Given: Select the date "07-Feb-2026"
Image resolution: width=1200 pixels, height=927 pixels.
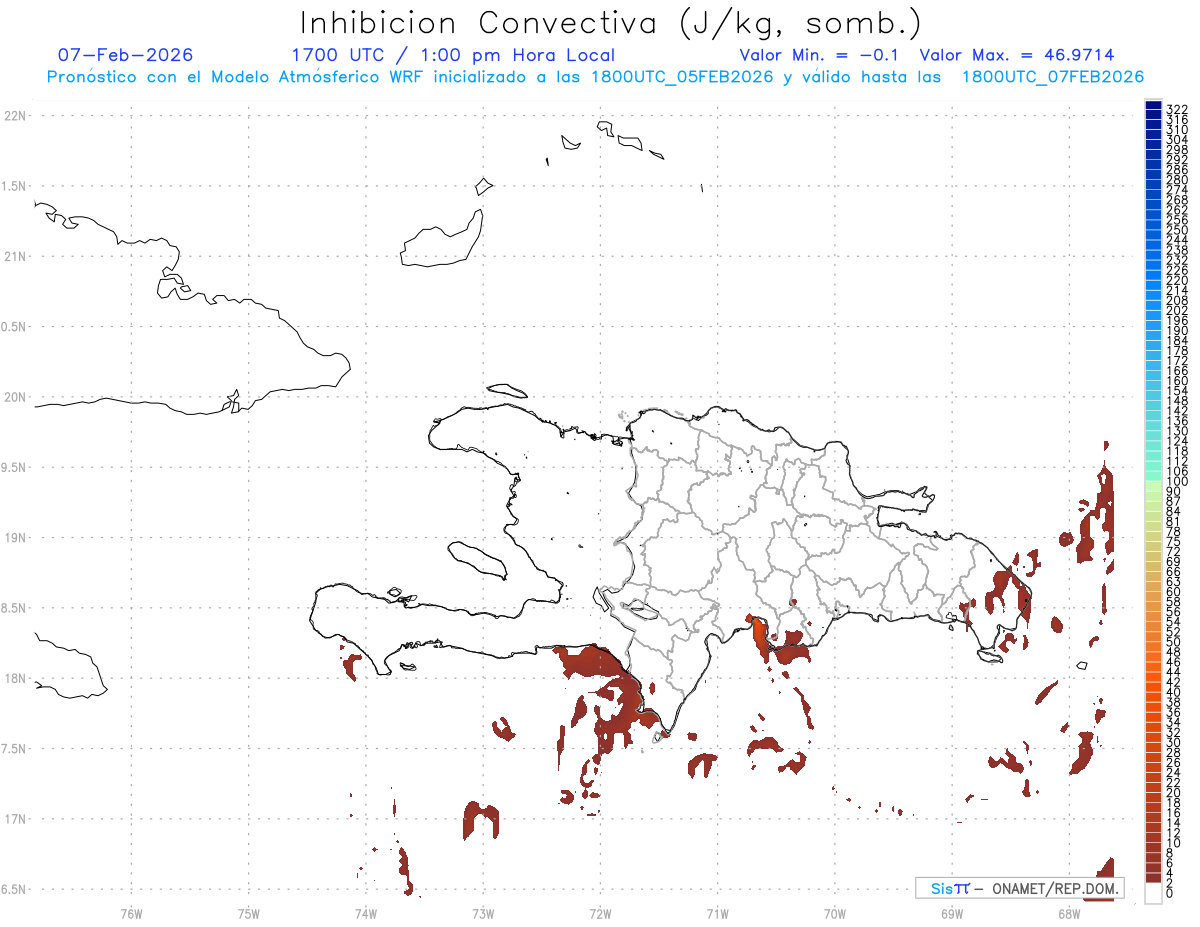Looking at the screenshot, I should tap(126, 55).
